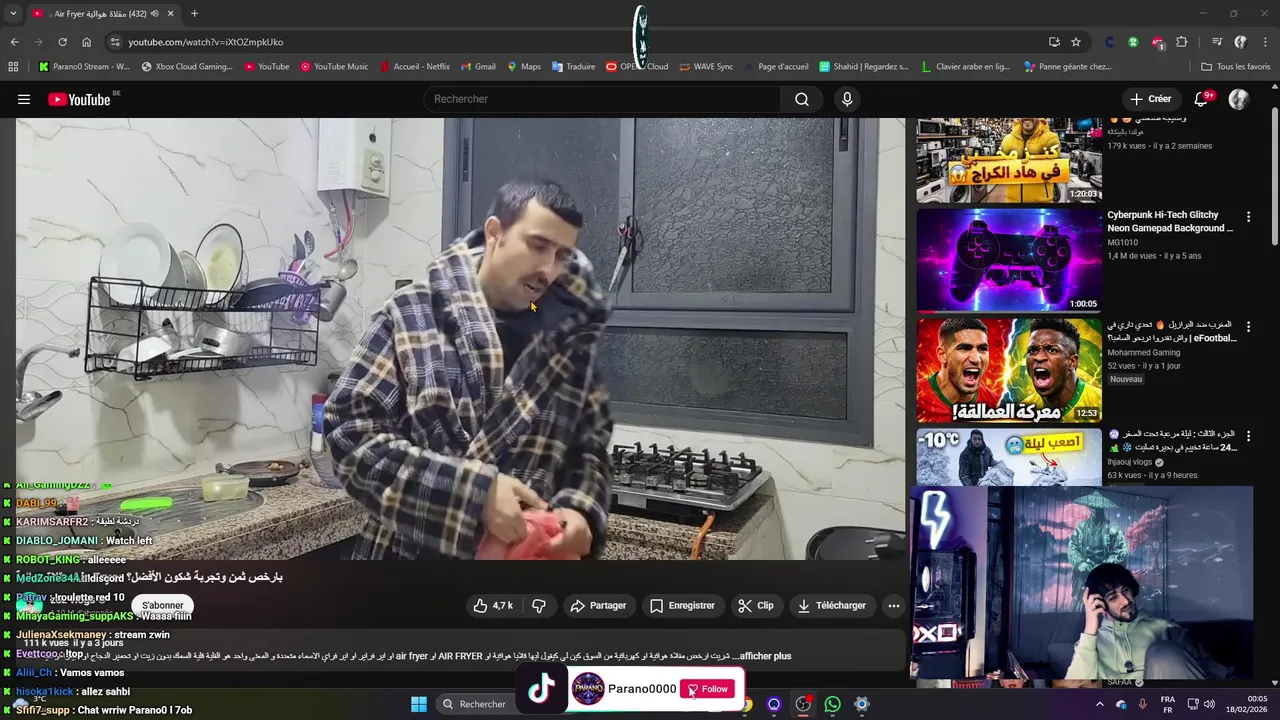Open Shahid bookmark

coord(864,67)
